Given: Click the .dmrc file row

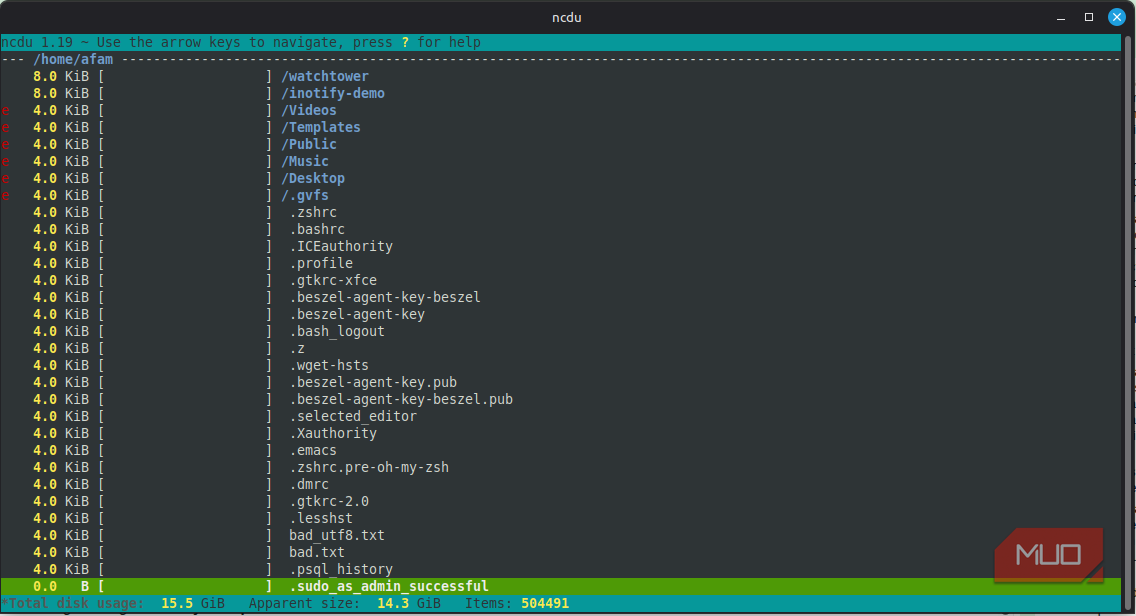Looking at the screenshot, I should coord(561,485).
